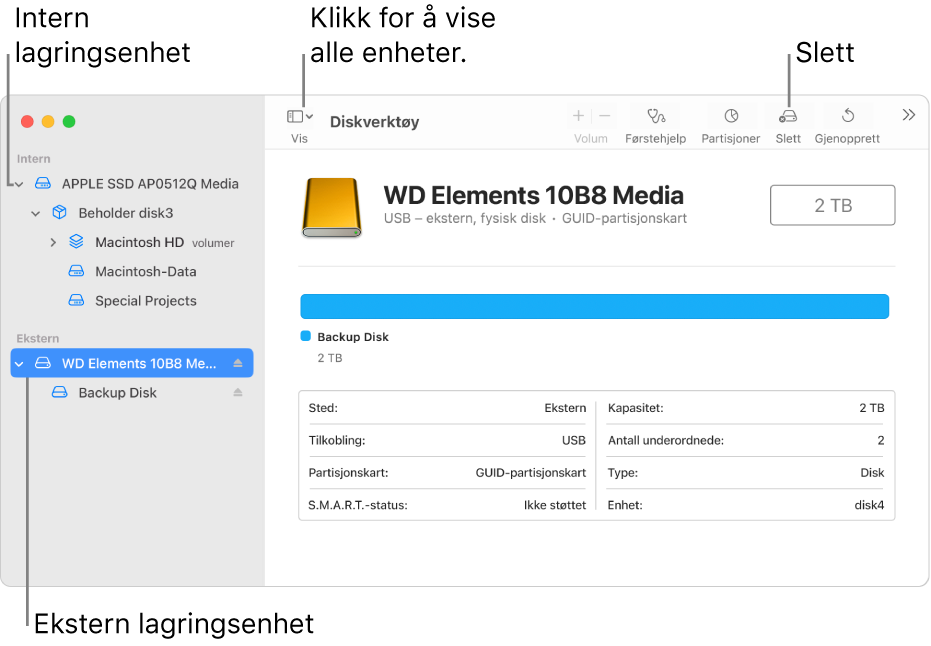The height and width of the screenshot is (646, 931).
Task: Click the Sted Ekstern value
Action: [x=565, y=408]
